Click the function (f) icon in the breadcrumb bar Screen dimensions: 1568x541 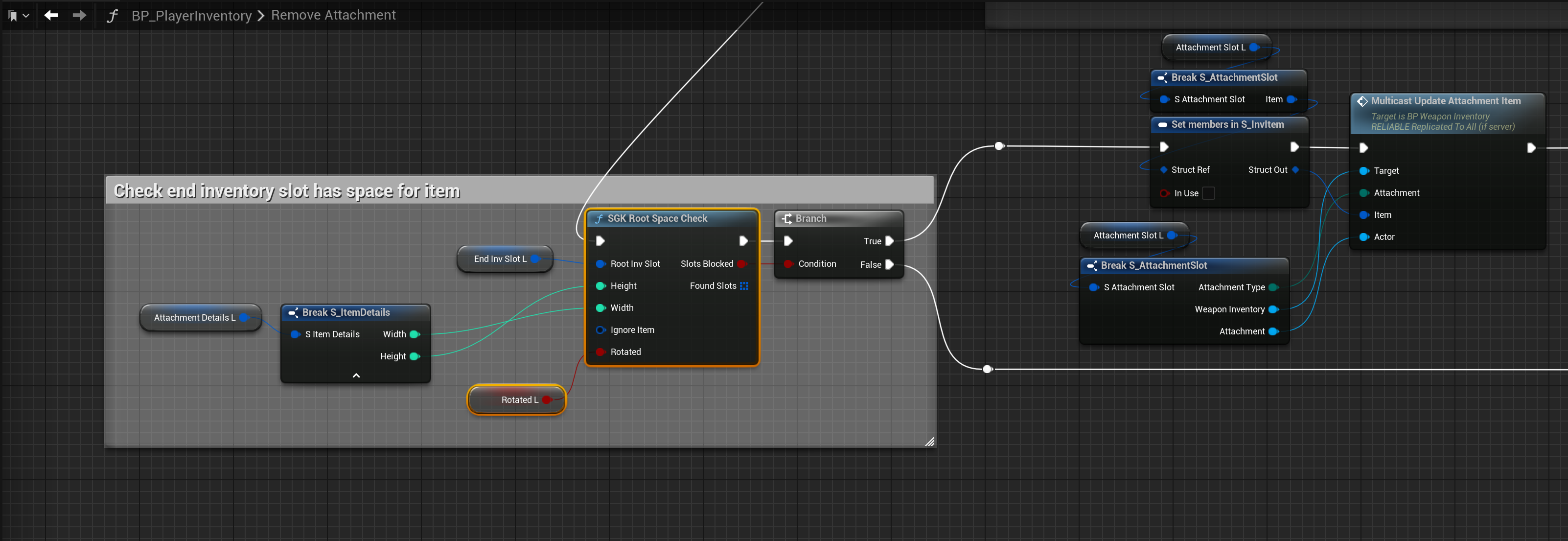(x=113, y=15)
